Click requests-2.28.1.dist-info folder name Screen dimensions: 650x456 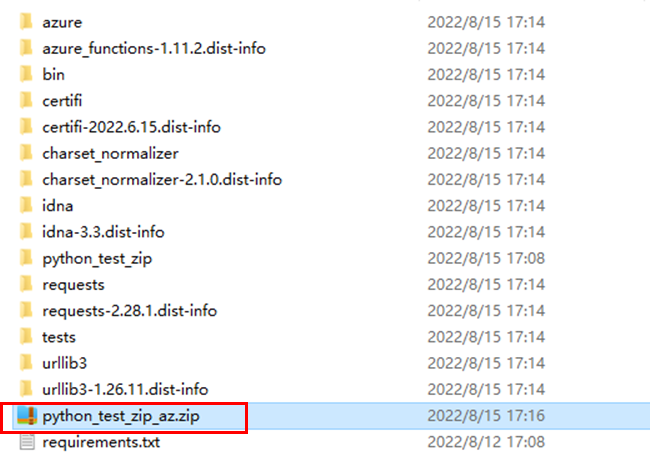pyautogui.click(x=129, y=310)
